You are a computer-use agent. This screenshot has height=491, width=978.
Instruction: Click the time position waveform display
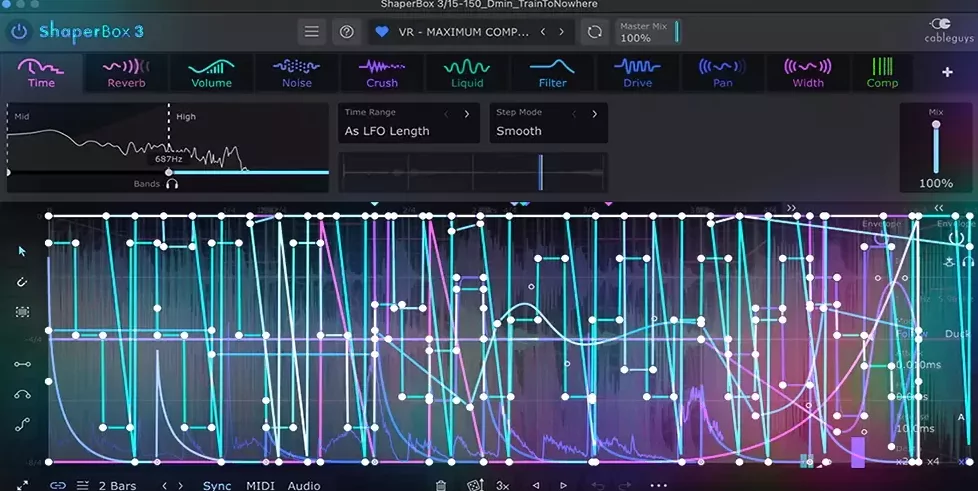tap(473, 172)
